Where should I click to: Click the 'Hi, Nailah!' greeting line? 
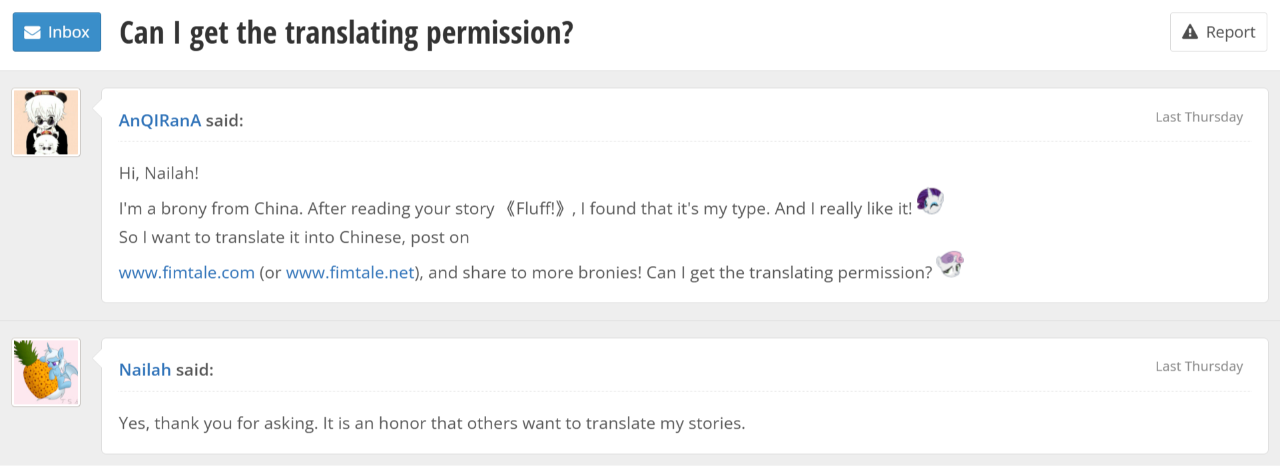pyautogui.click(x=159, y=173)
